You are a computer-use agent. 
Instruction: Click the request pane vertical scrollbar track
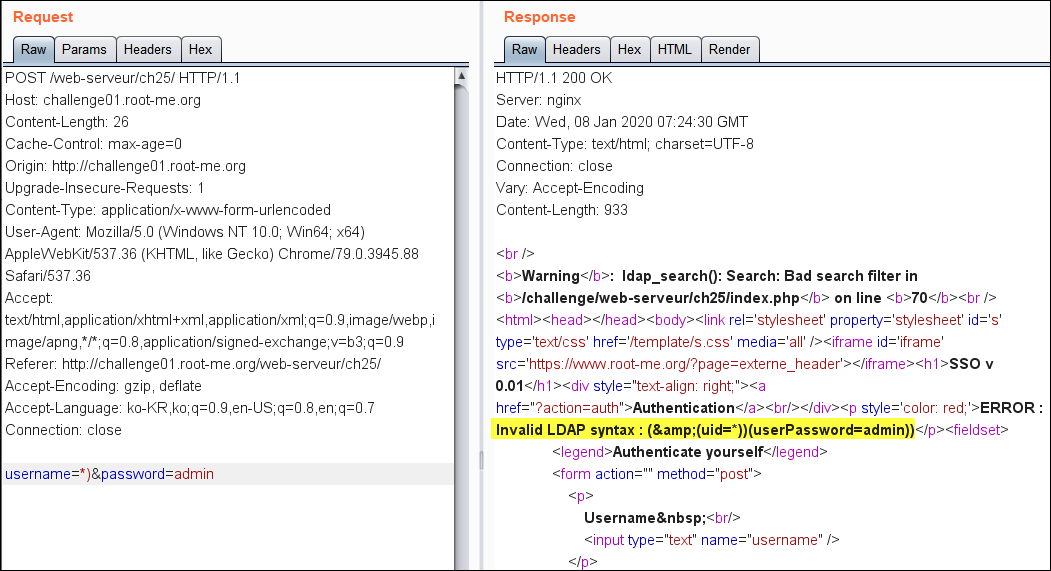(461, 327)
